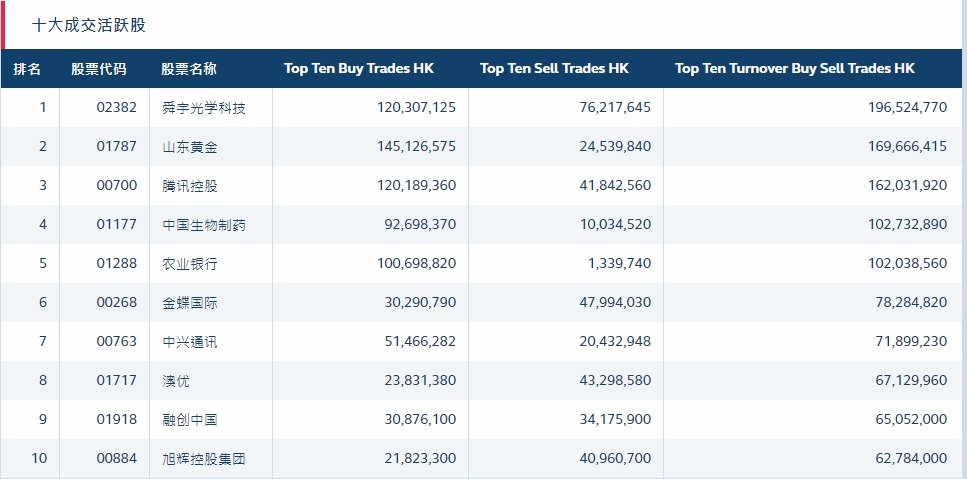This screenshot has width=967, height=479.
Task: Click the 排名 column header
Action: click(27, 69)
